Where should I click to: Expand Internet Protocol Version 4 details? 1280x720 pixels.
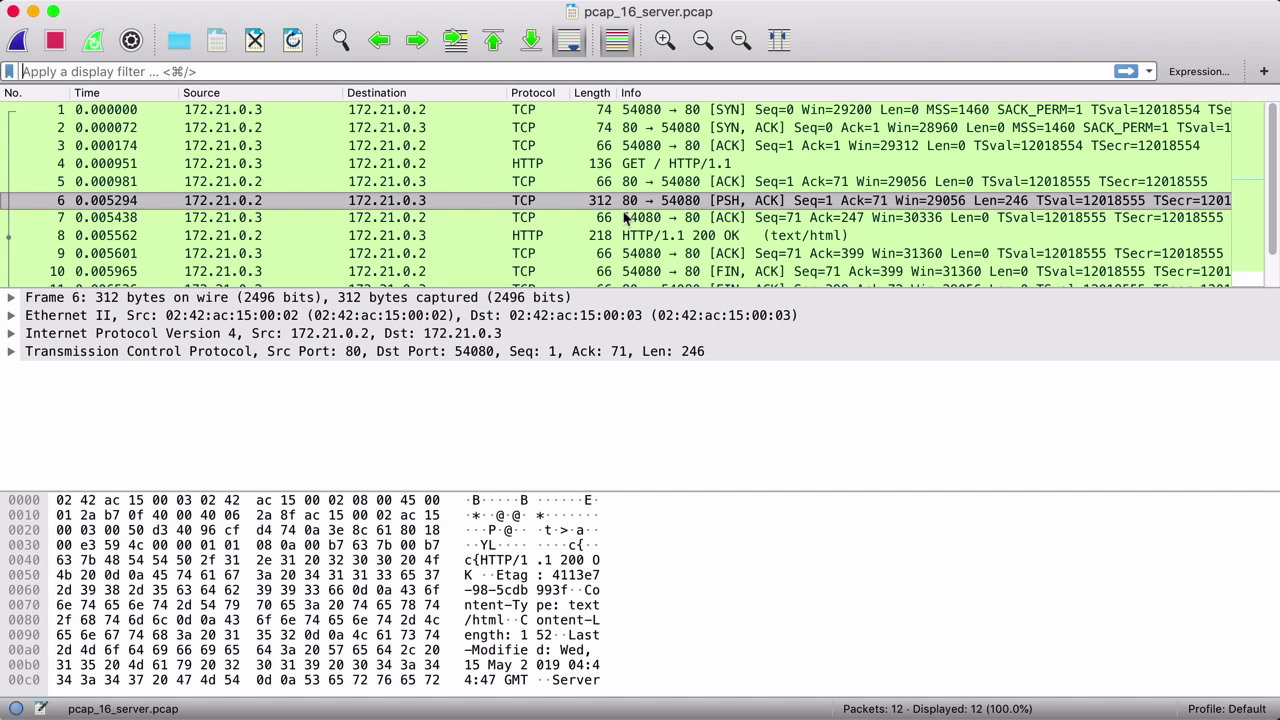point(11,333)
